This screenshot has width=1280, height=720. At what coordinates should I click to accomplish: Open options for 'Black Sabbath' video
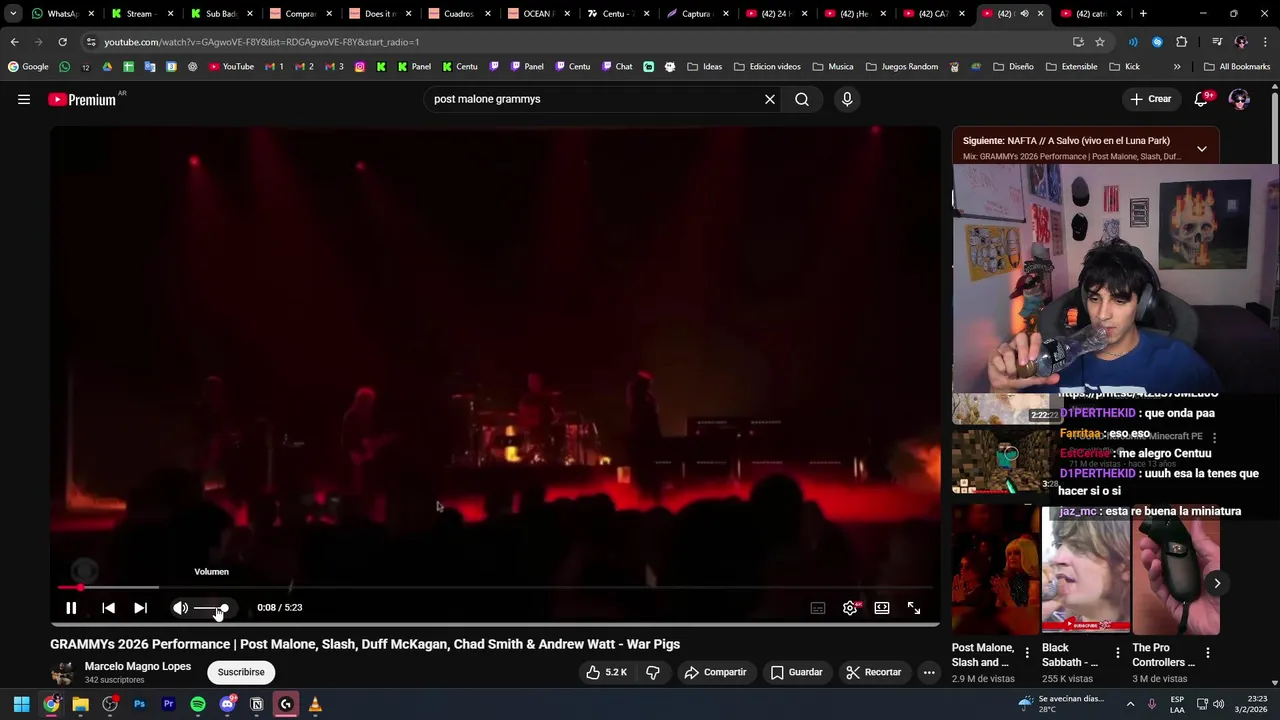(1117, 653)
